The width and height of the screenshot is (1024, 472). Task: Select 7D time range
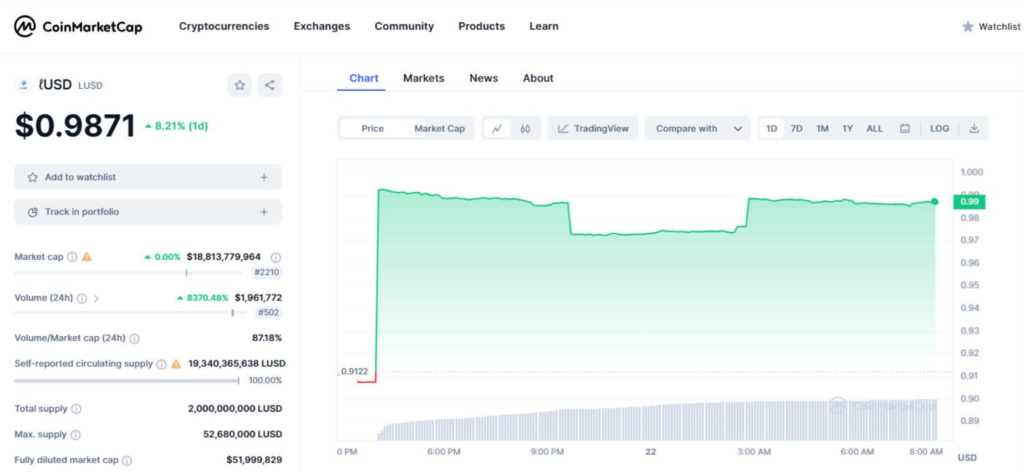(797, 129)
